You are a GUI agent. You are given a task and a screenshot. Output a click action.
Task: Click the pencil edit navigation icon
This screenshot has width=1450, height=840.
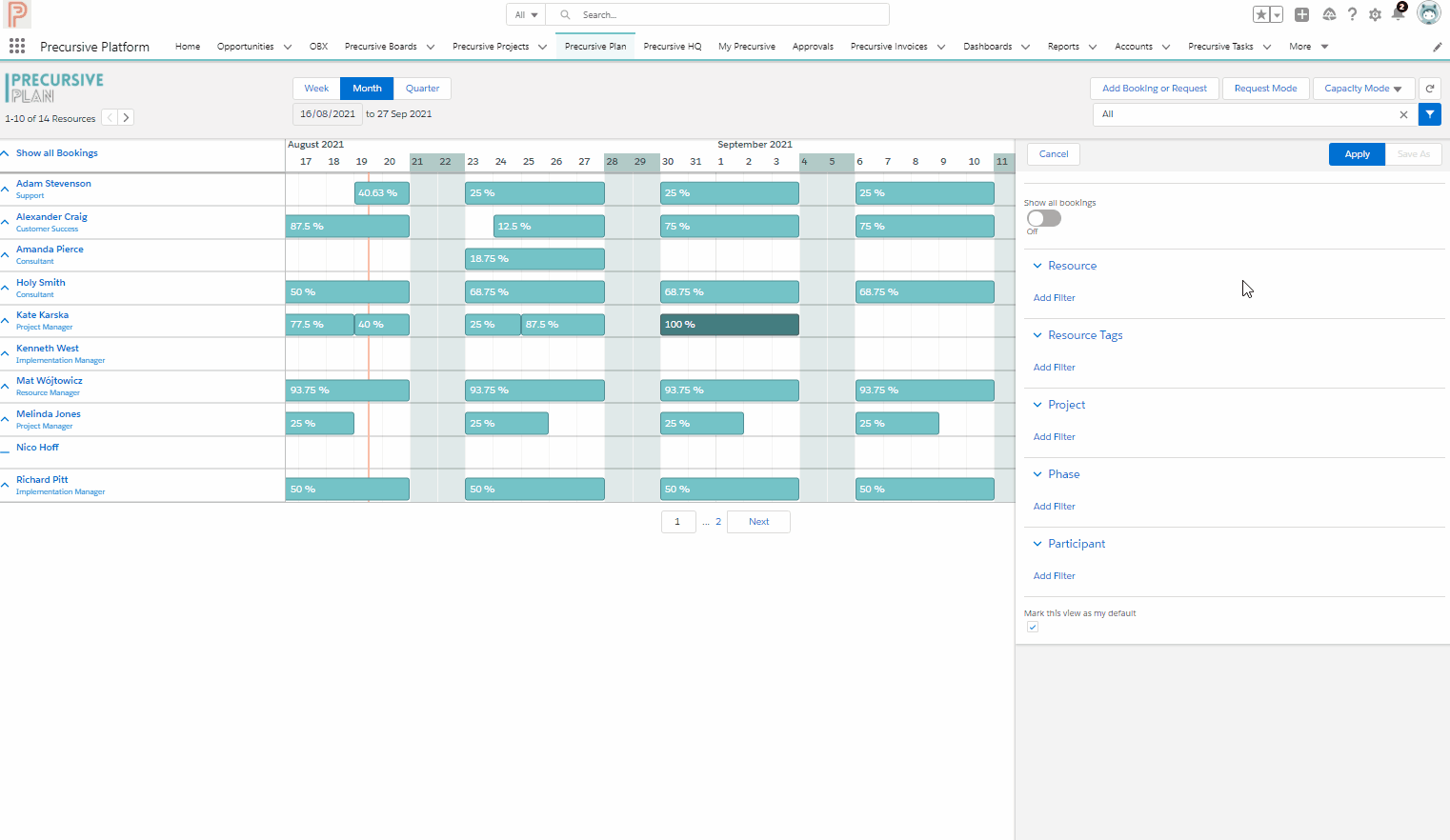[1438, 47]
